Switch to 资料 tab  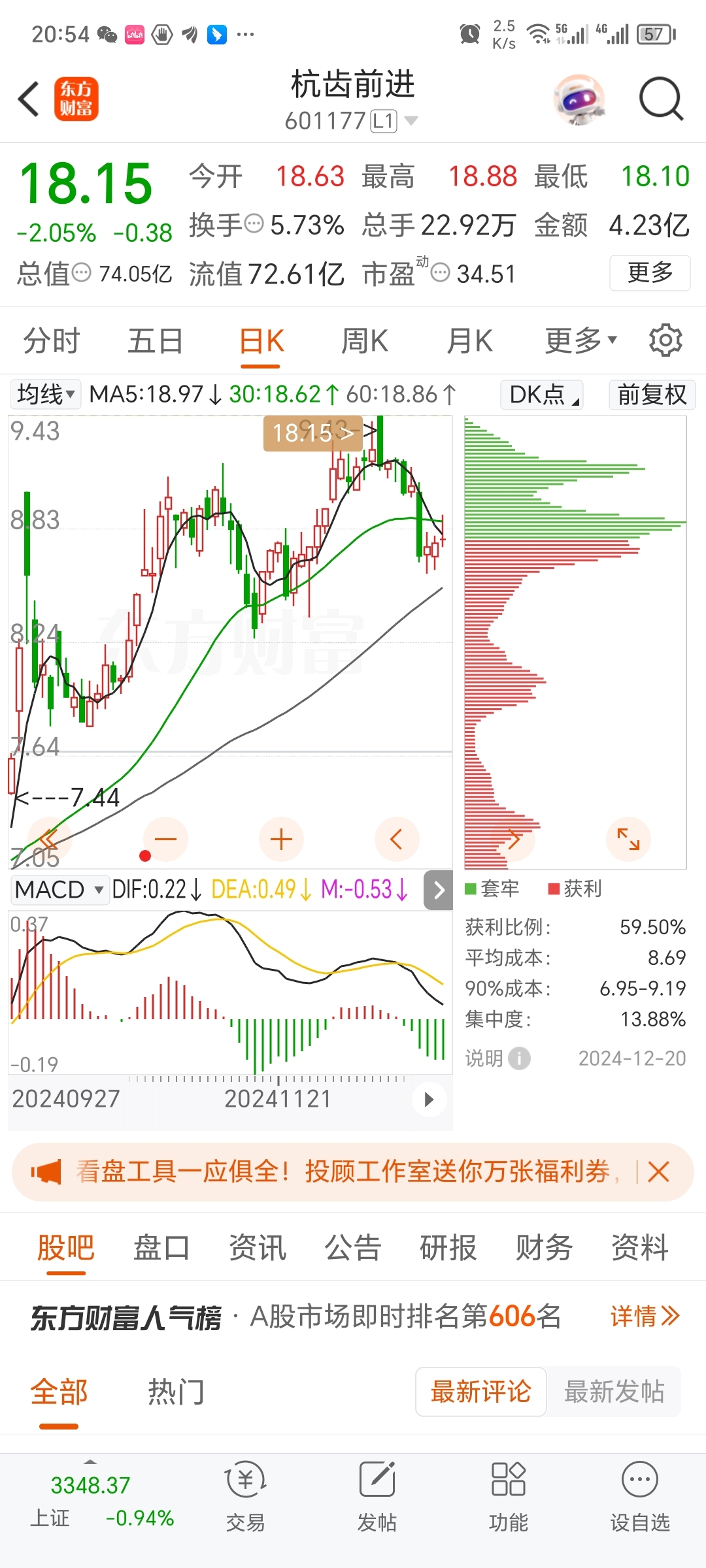pos(640,1248)
